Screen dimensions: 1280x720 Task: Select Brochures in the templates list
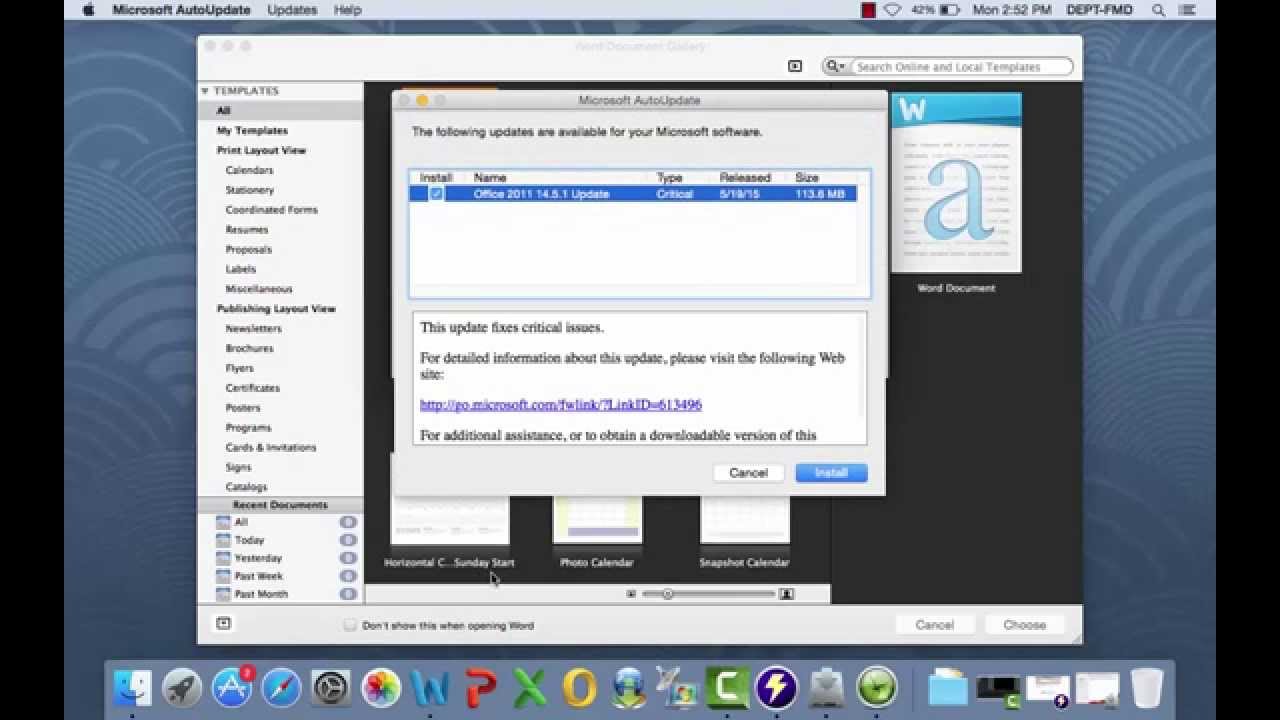coord(249,349)
